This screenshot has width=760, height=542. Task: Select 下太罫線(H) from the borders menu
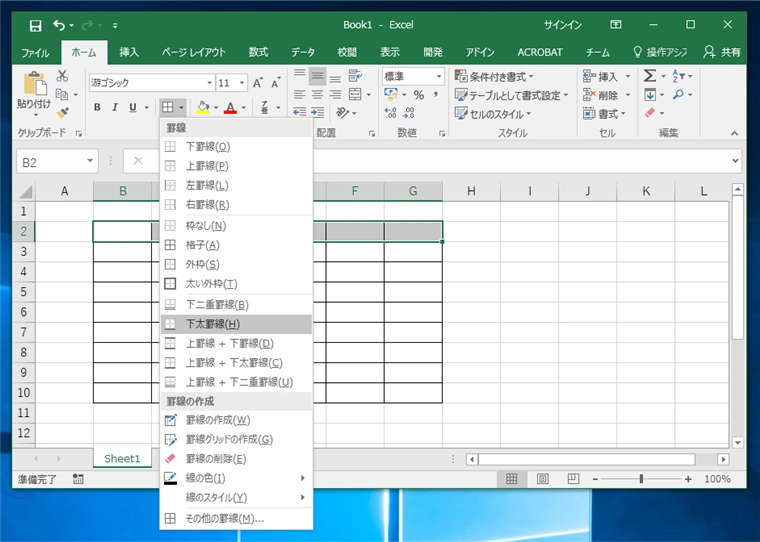236,324
